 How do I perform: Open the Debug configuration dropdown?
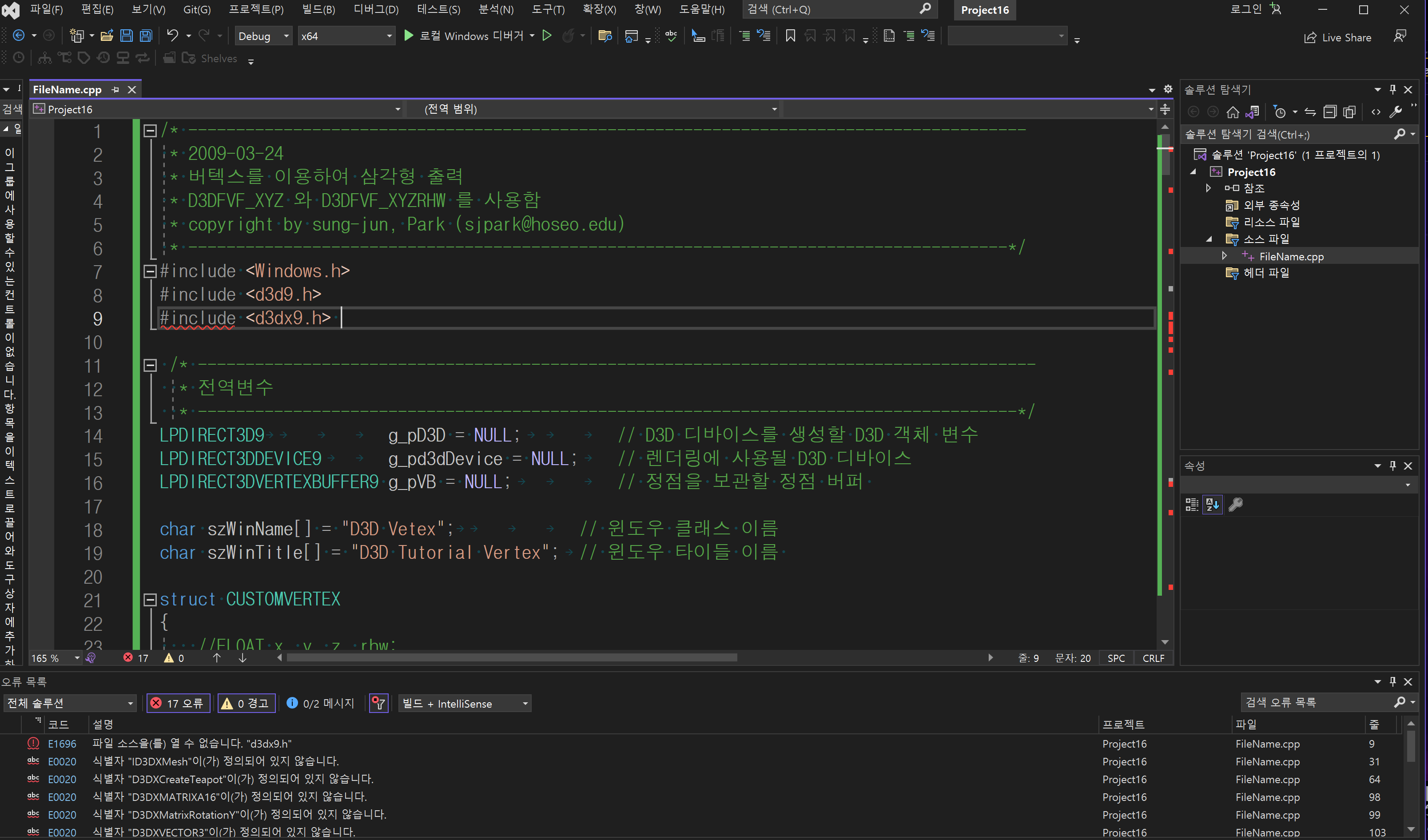pos(263,36)
